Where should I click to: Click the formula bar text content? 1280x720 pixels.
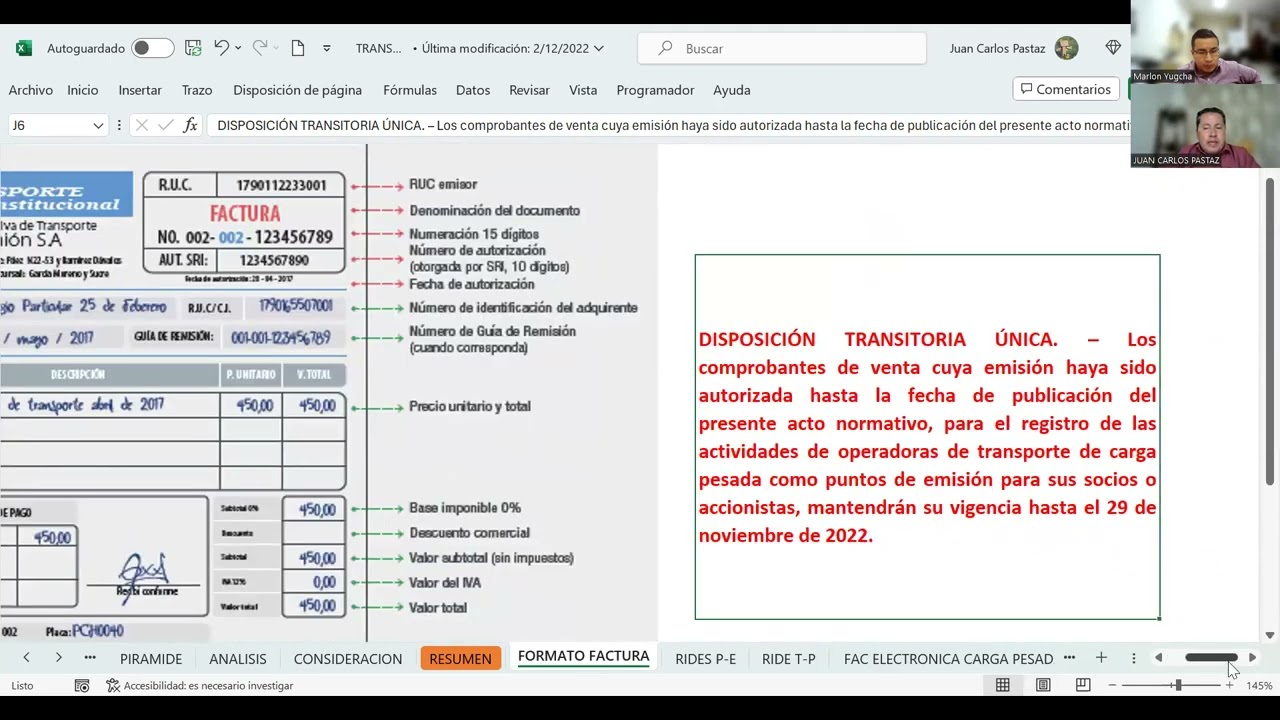(x=673, y=125)
